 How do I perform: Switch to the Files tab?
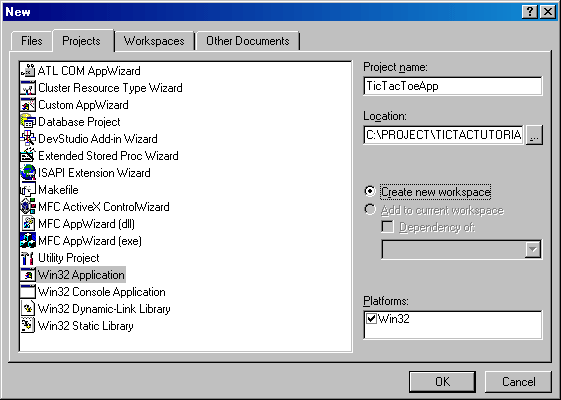(x=31, y=41)
